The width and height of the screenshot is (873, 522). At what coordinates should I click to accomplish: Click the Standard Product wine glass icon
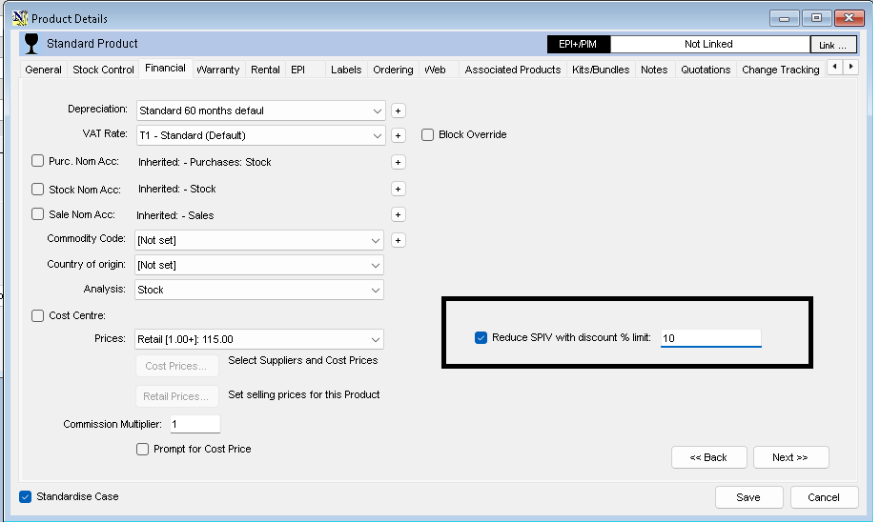click(x=32, y=43)
